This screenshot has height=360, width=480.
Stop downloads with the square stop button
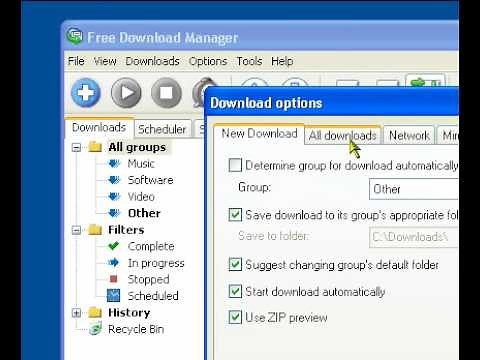tap(166, 93)
